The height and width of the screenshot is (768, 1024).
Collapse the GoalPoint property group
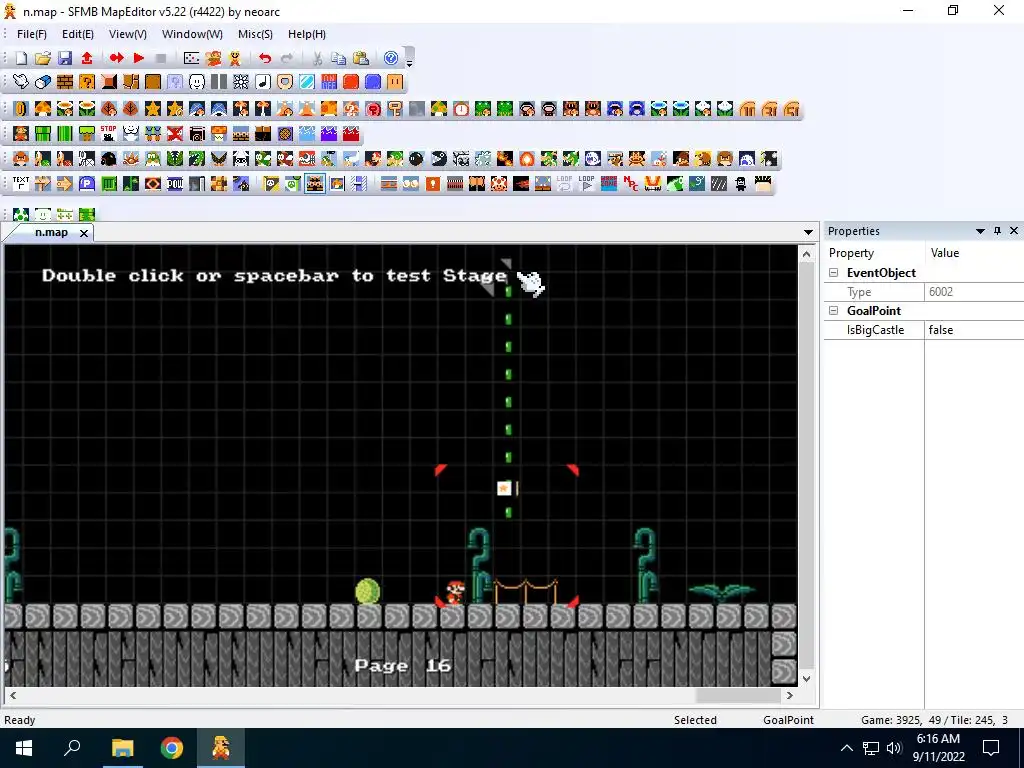click(833, 311)
